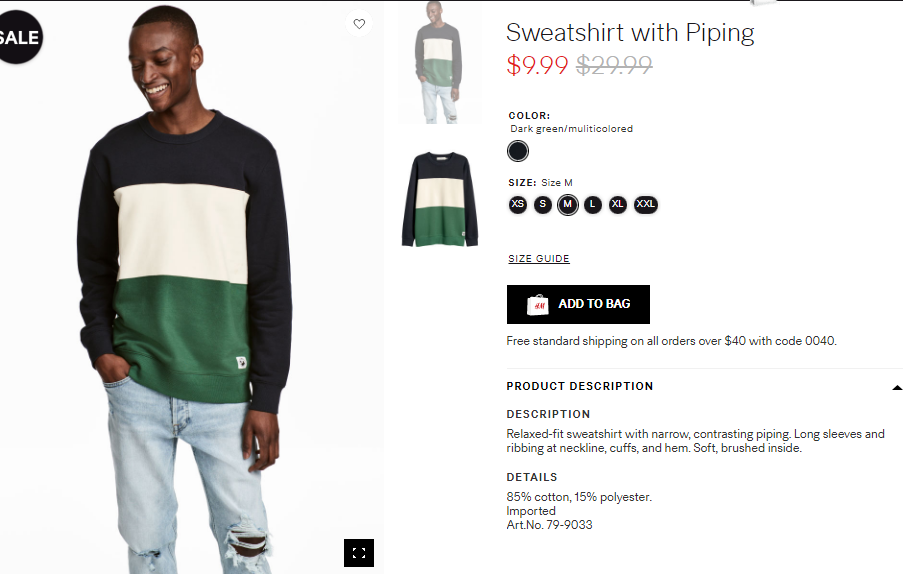This screenshot has width=903, height=575.
Task: Click the heart favorite icon
Action: 359,24
